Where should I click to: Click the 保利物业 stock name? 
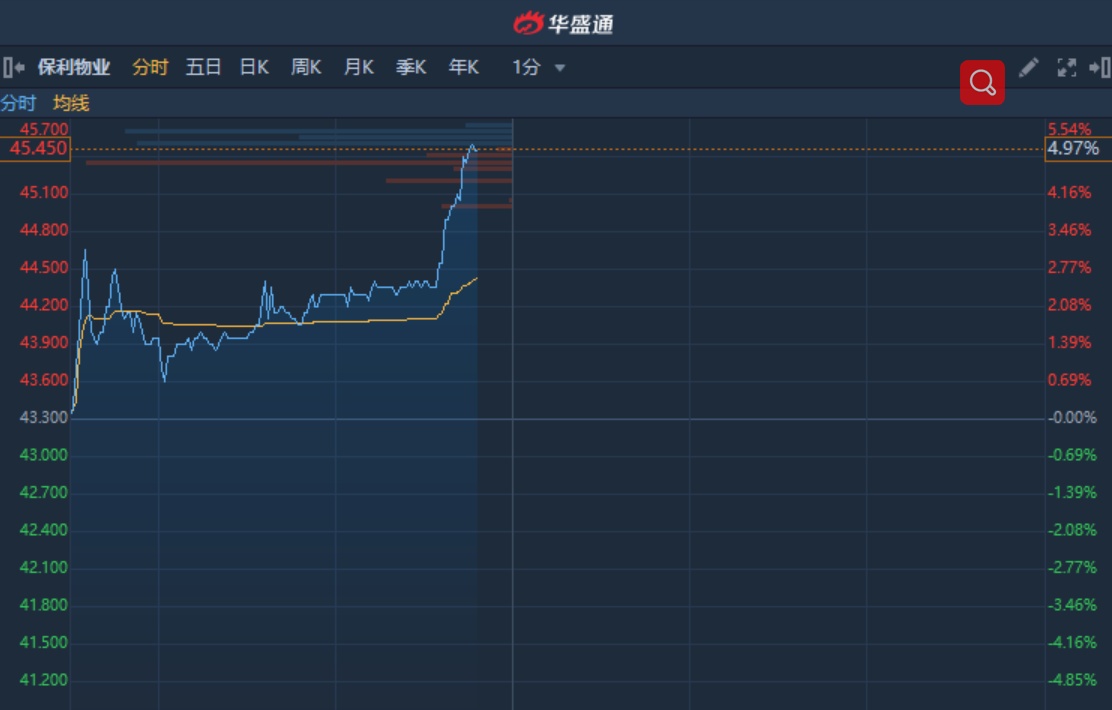tap(74, 67)
